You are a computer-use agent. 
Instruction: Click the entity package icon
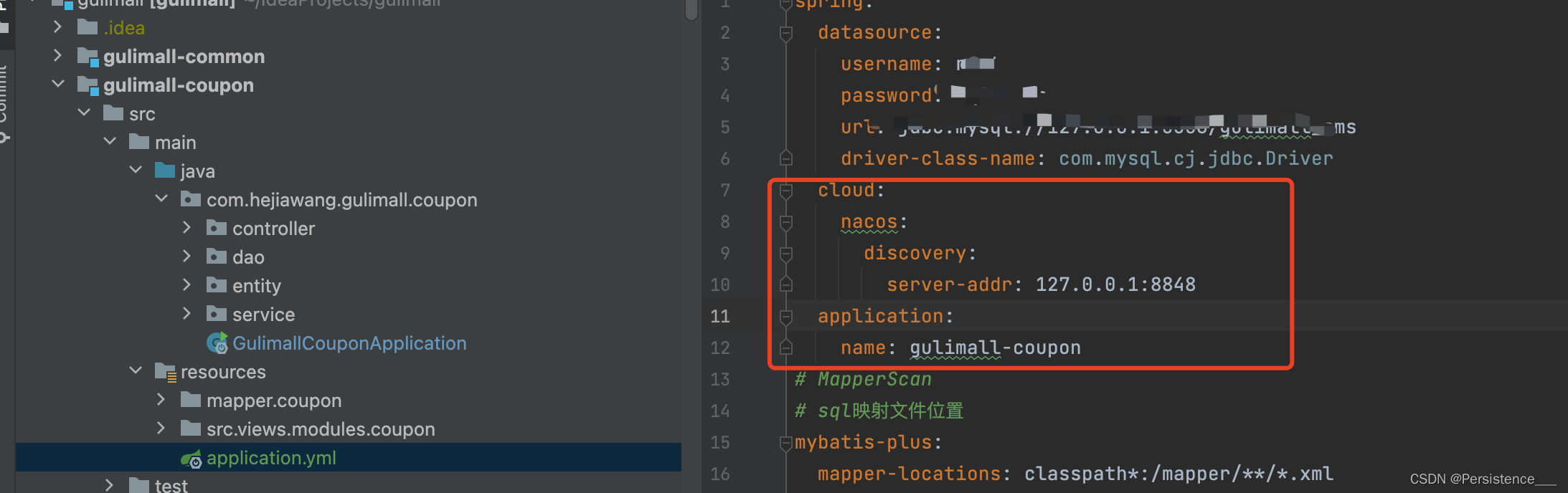click(217, 285)
